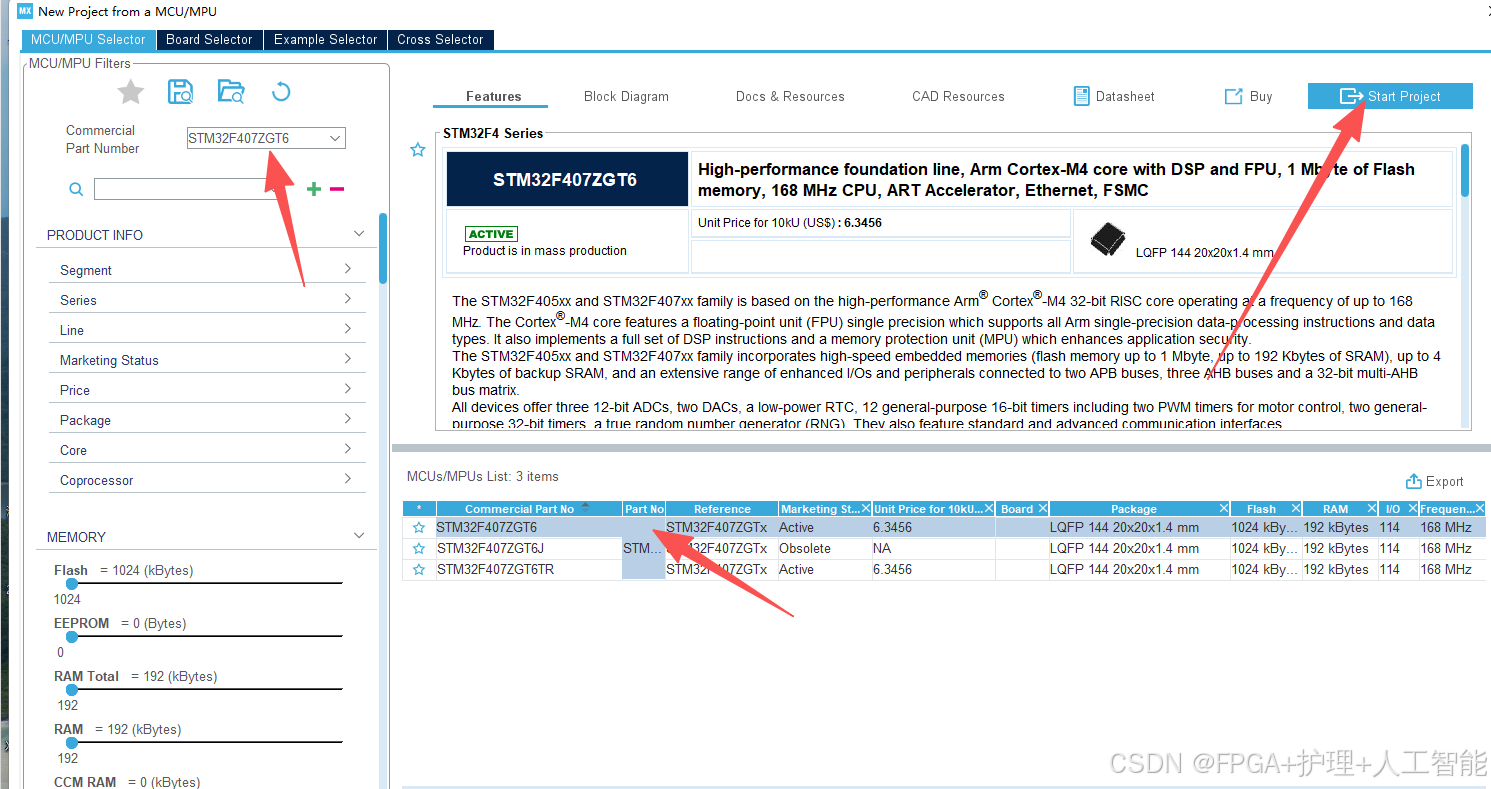
Task: Collapse the MEMORY section
Action: click(359, 536)
